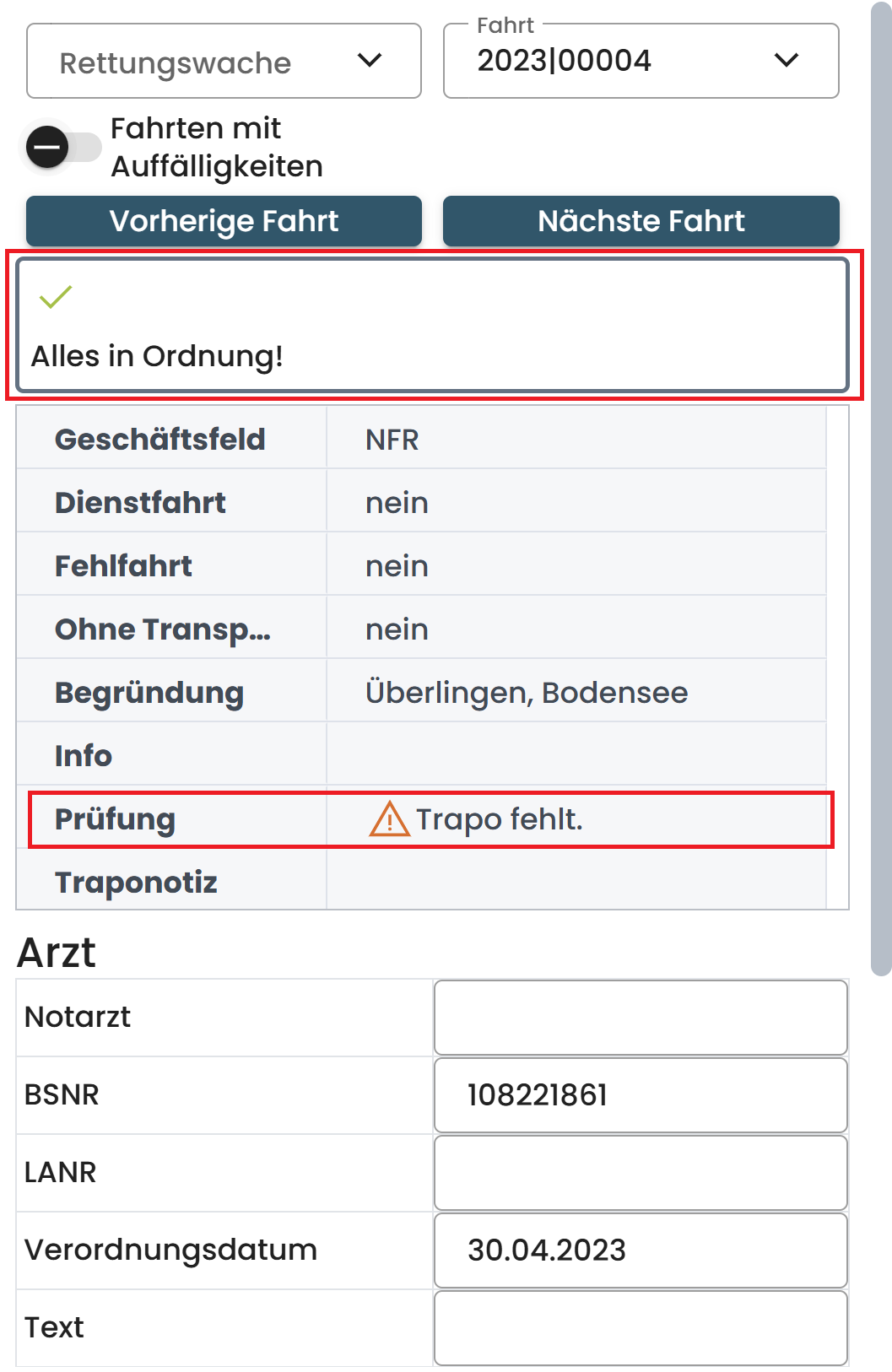This screenshot has width=892, height=1372.
Task: Open the Rettungswache selection dropdown
Action: [x=222, y=61]
